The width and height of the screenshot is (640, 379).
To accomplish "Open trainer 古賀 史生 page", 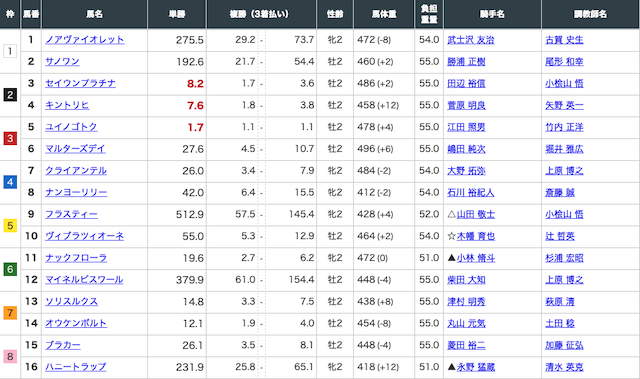I will coord(564,40).
